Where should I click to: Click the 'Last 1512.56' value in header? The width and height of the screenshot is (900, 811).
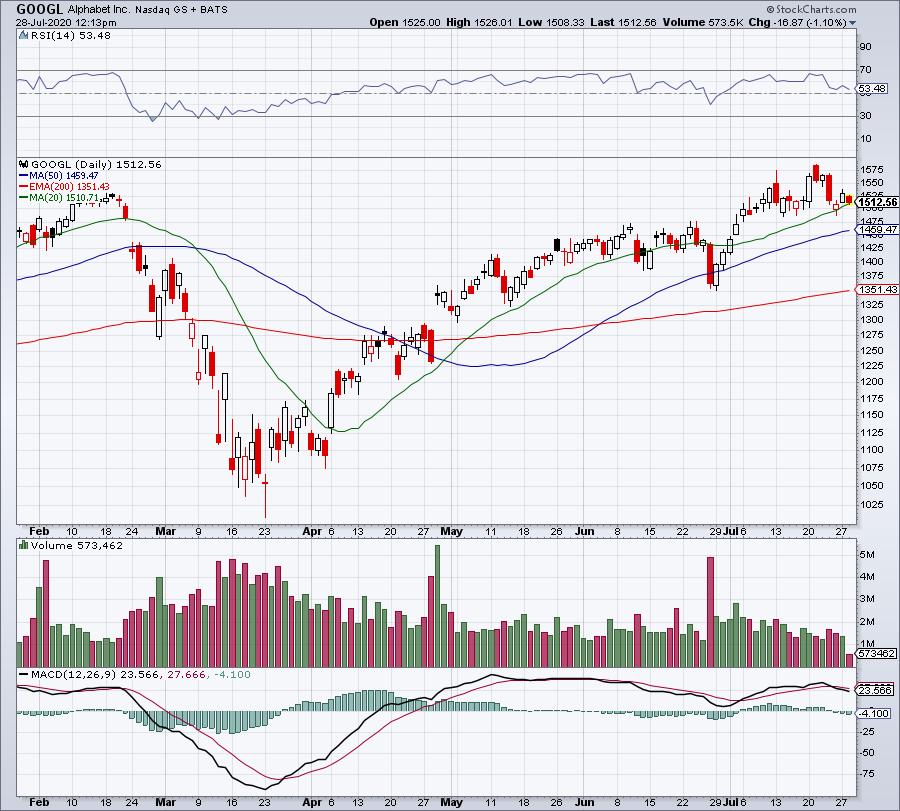(623, 22)
